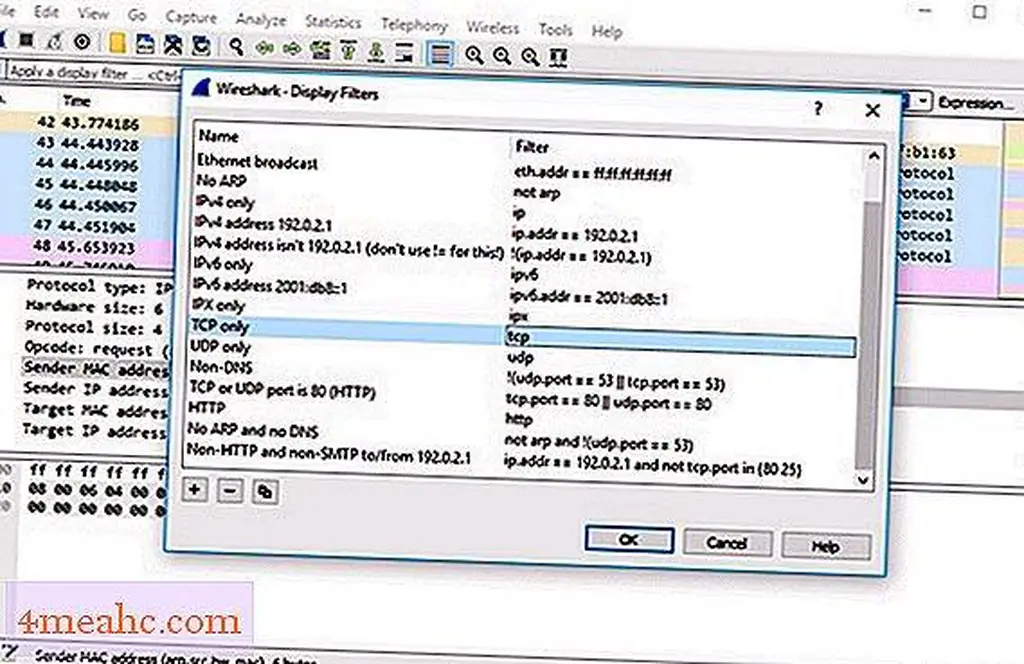Go back to previous packet arrow
This screenshot has width=1024, height=664.
264,48
